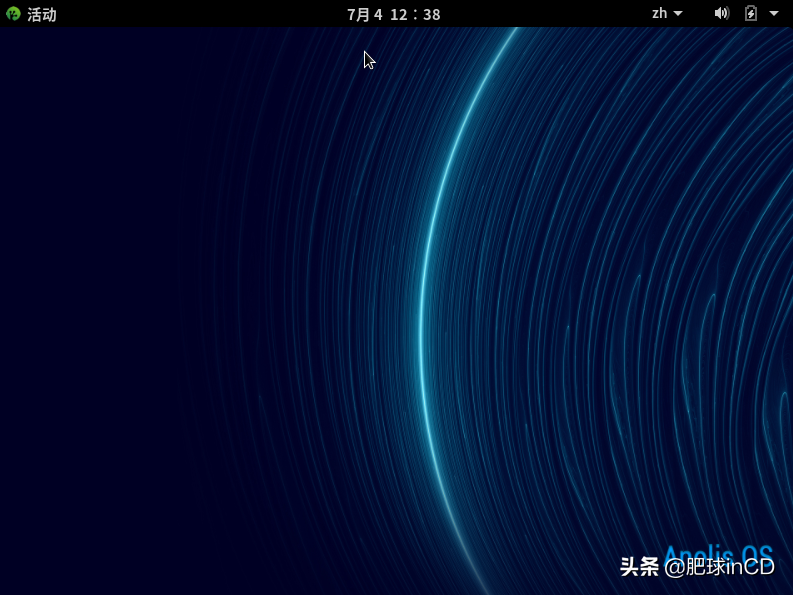
Task: Expand the system menu arrow
Action: (774, 14)
